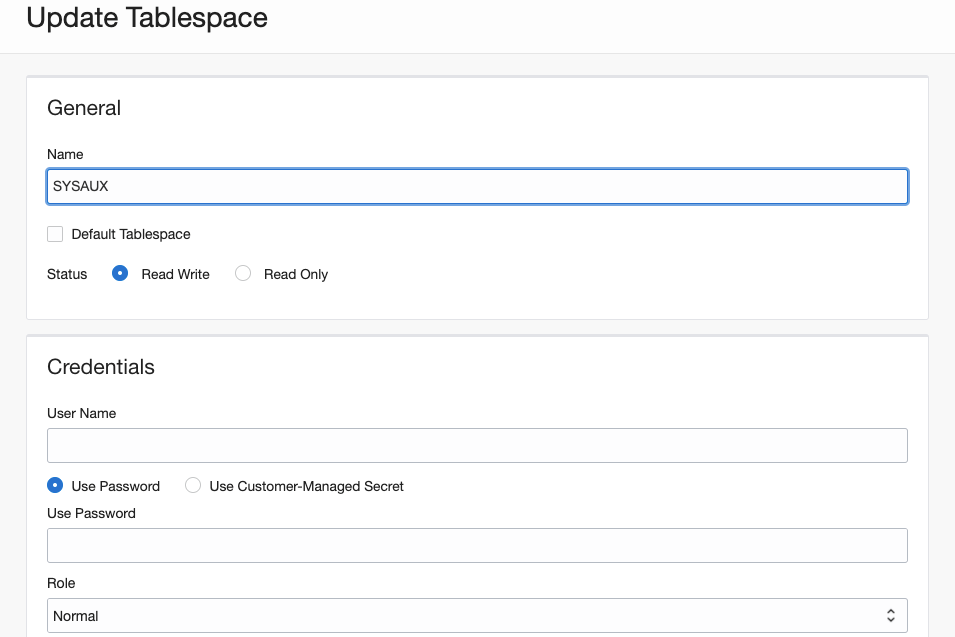Click the User Name field label
The image size is (955, 637).
point(82,413)
